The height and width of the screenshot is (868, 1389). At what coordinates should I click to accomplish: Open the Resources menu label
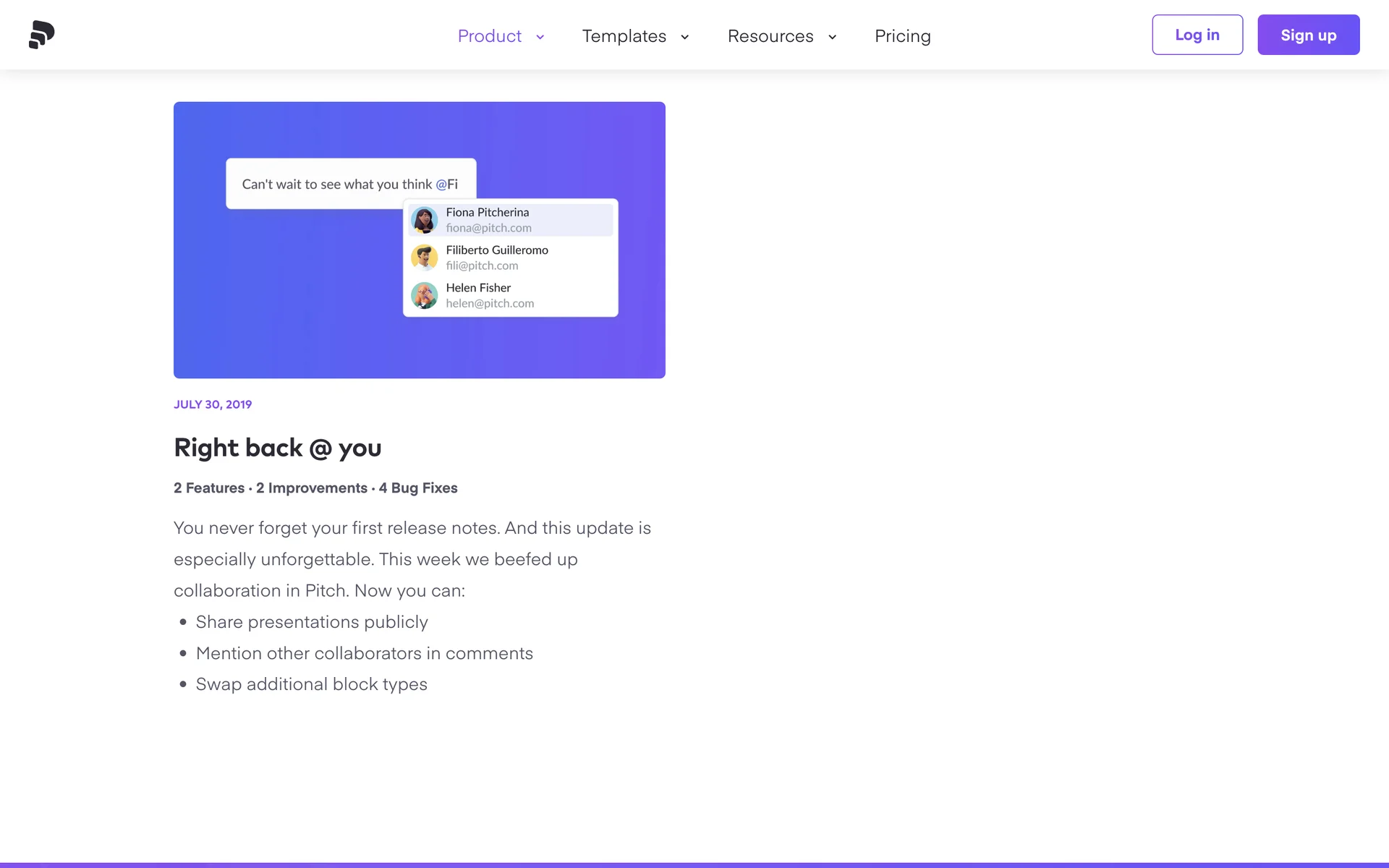(770, 36)
